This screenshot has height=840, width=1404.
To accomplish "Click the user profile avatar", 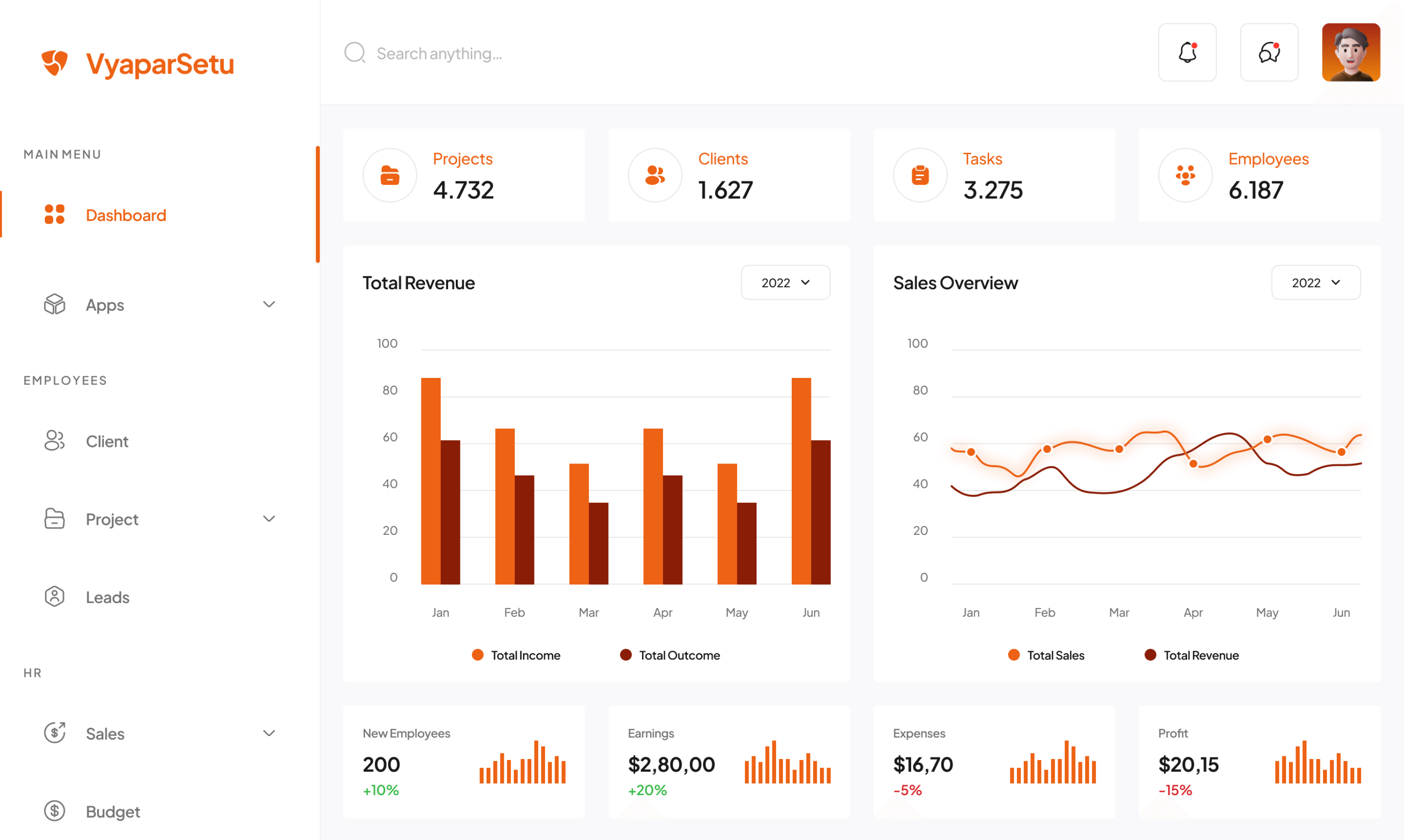I will pos(1350,53).
